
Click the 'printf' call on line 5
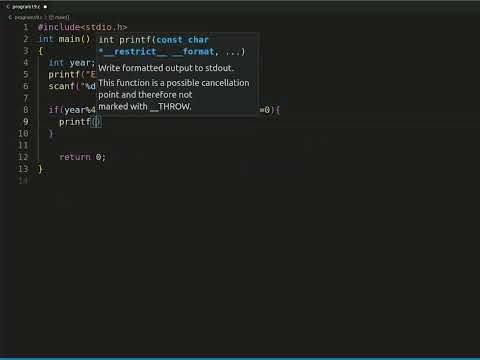click(x=64, y=74)
